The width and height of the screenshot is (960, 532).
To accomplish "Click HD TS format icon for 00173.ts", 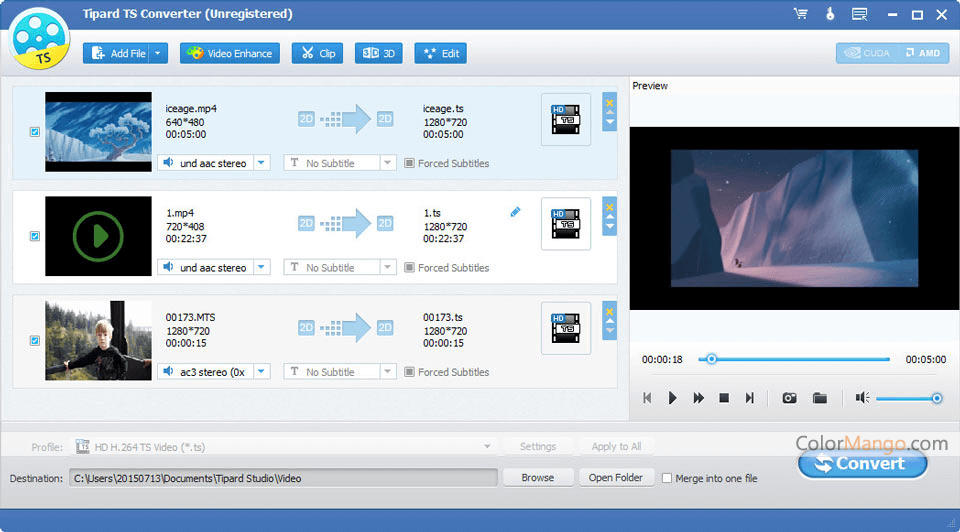I will pyautogui.click(x=566, y=328).
